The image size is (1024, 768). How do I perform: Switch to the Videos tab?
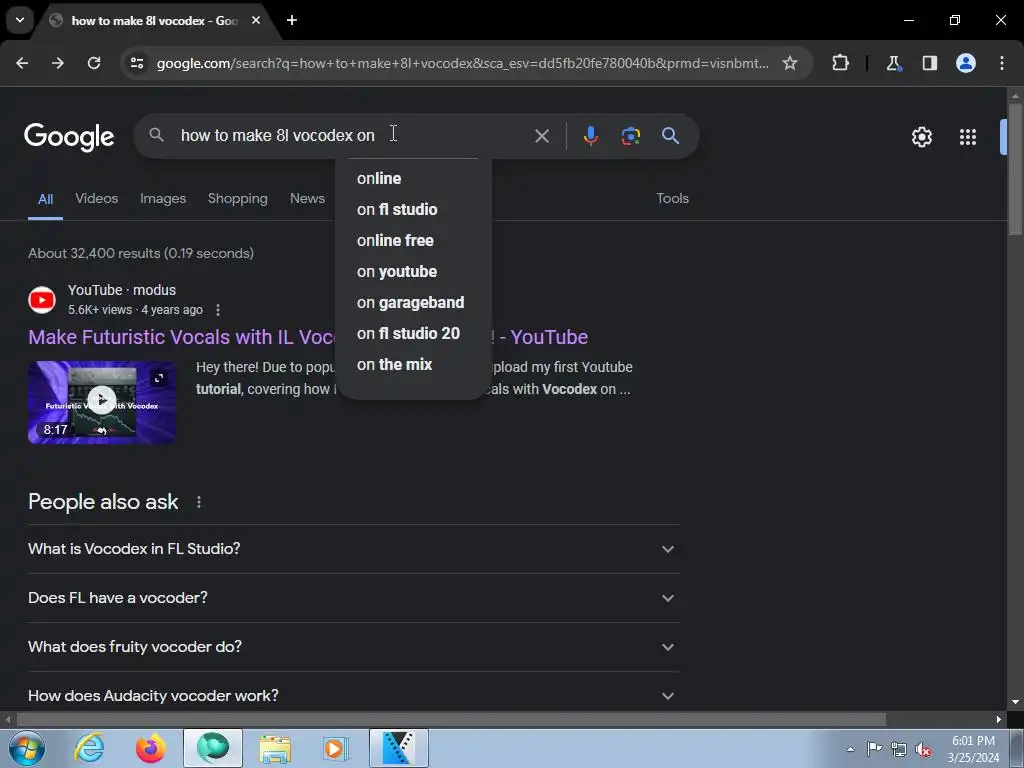97,199
